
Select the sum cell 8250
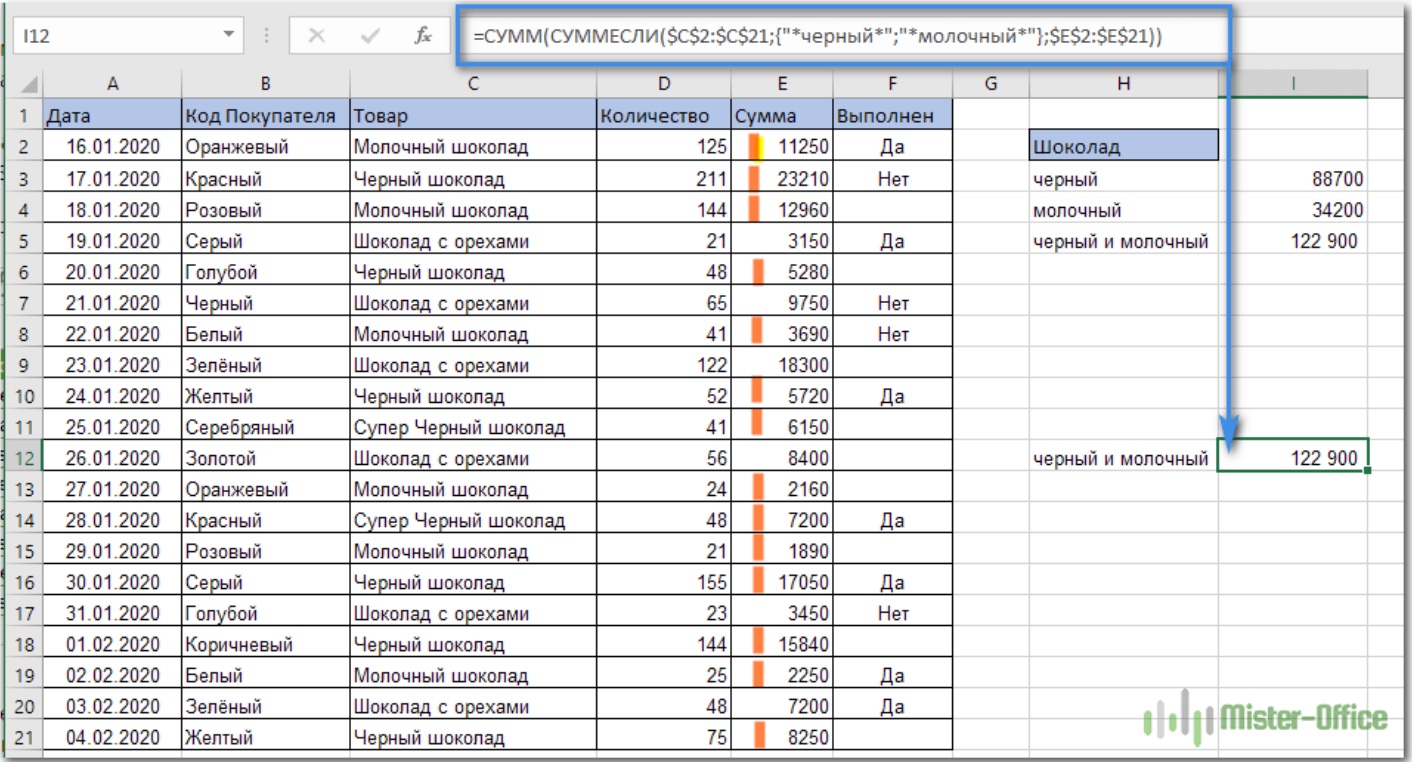[782, 738]
